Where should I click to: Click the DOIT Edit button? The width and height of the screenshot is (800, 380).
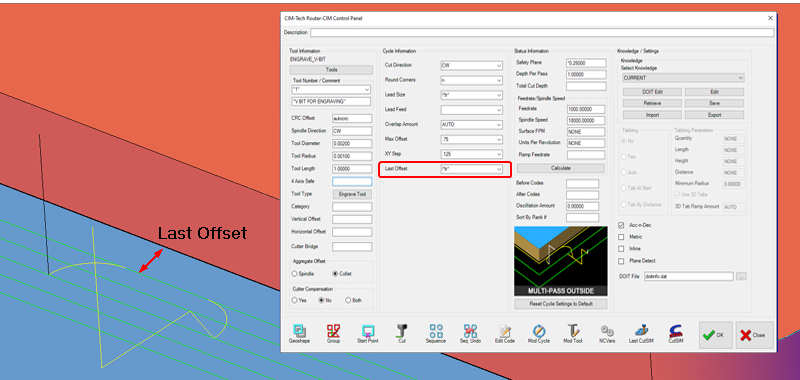coord(652,92)
